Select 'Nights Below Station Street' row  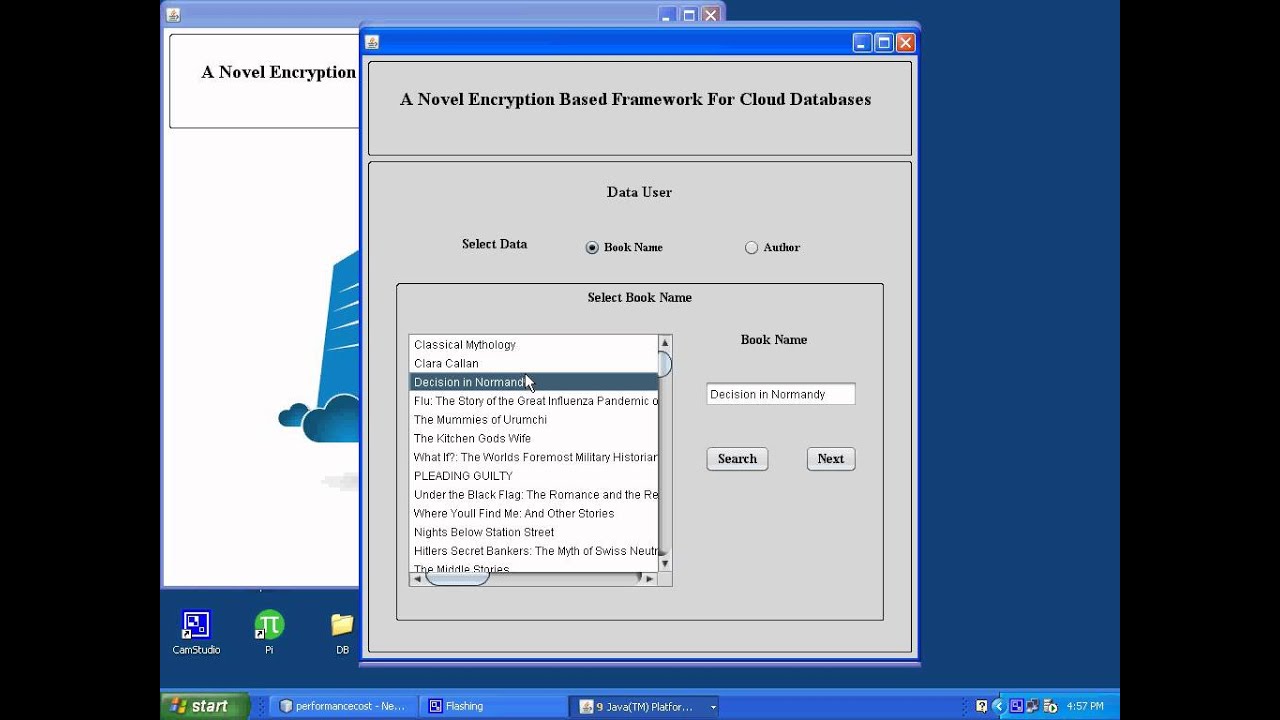tap(533, 532)
